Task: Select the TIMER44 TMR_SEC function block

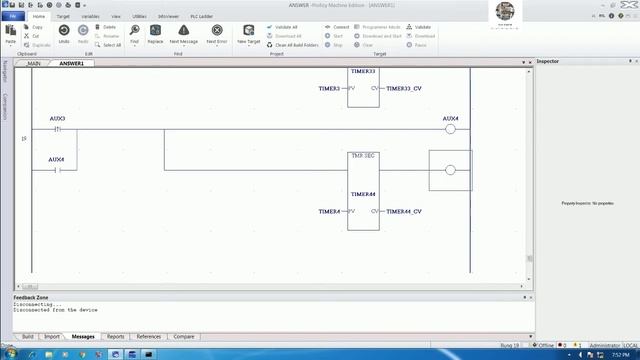Action: pyautogui.click(x=363, y=191)
